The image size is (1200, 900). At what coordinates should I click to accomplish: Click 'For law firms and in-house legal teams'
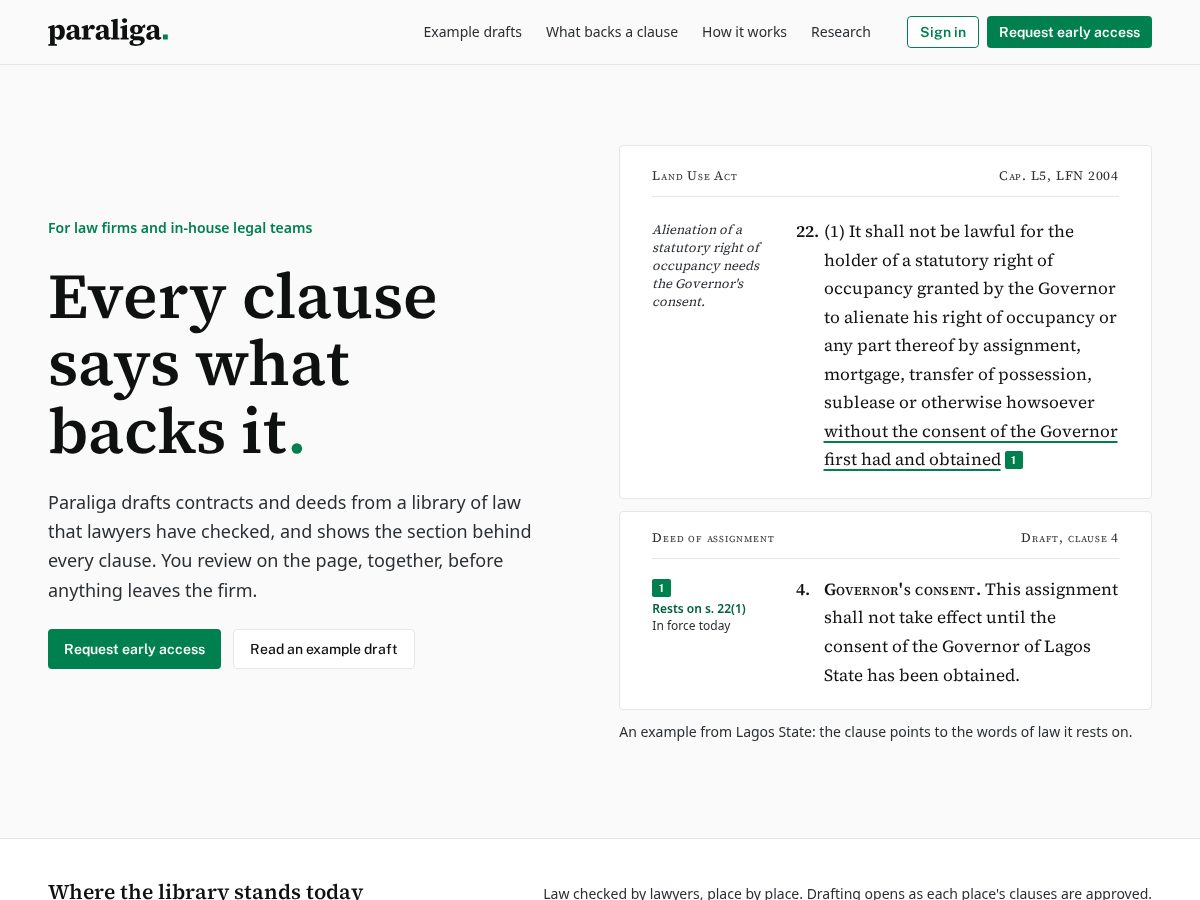click(x=180, y=228)
